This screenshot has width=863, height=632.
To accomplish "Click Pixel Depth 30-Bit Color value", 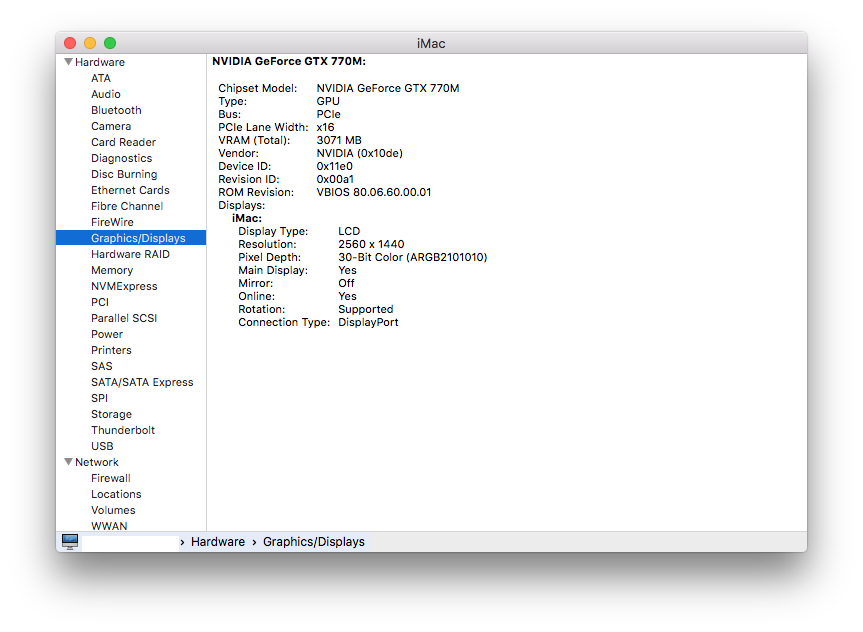I will pyautogui.click(x=412, y=257).
